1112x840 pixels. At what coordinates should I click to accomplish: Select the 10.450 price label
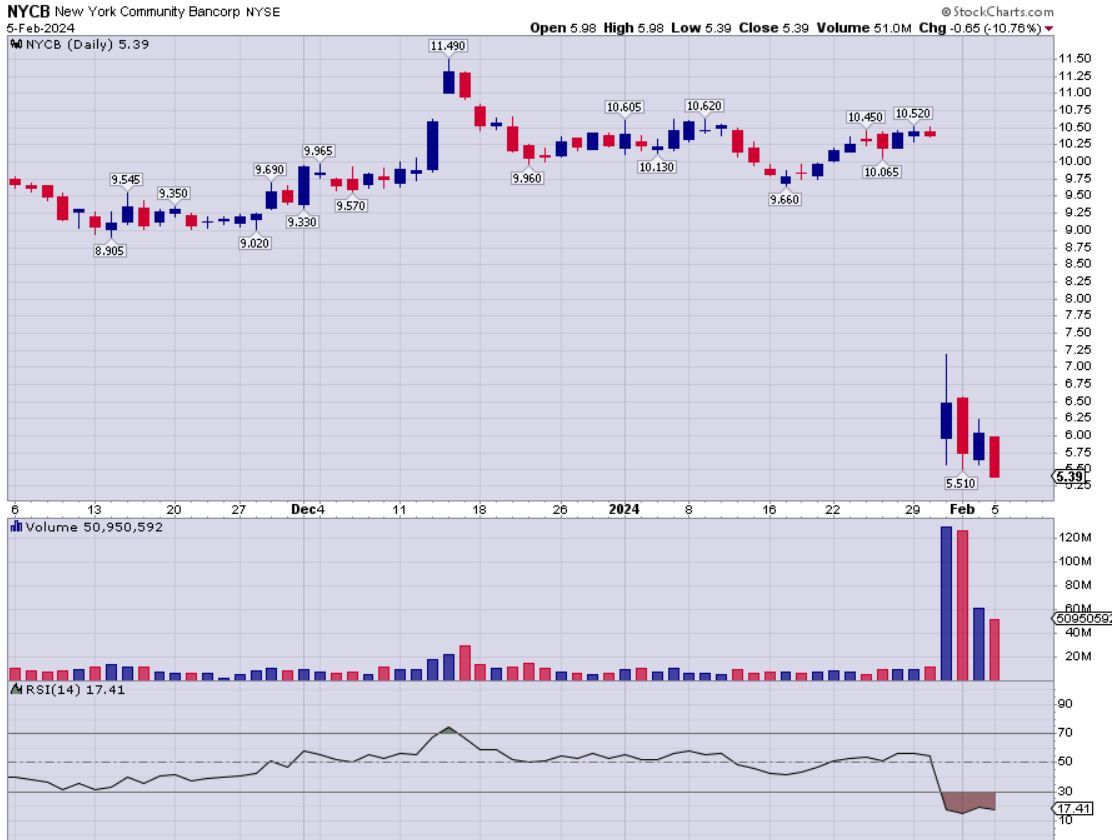point(865,117)
